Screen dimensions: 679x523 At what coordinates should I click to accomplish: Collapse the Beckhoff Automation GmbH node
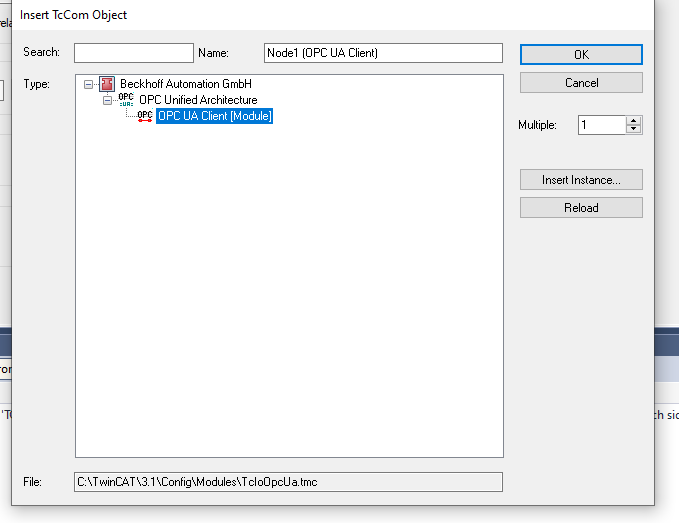[x=88, y=84]
